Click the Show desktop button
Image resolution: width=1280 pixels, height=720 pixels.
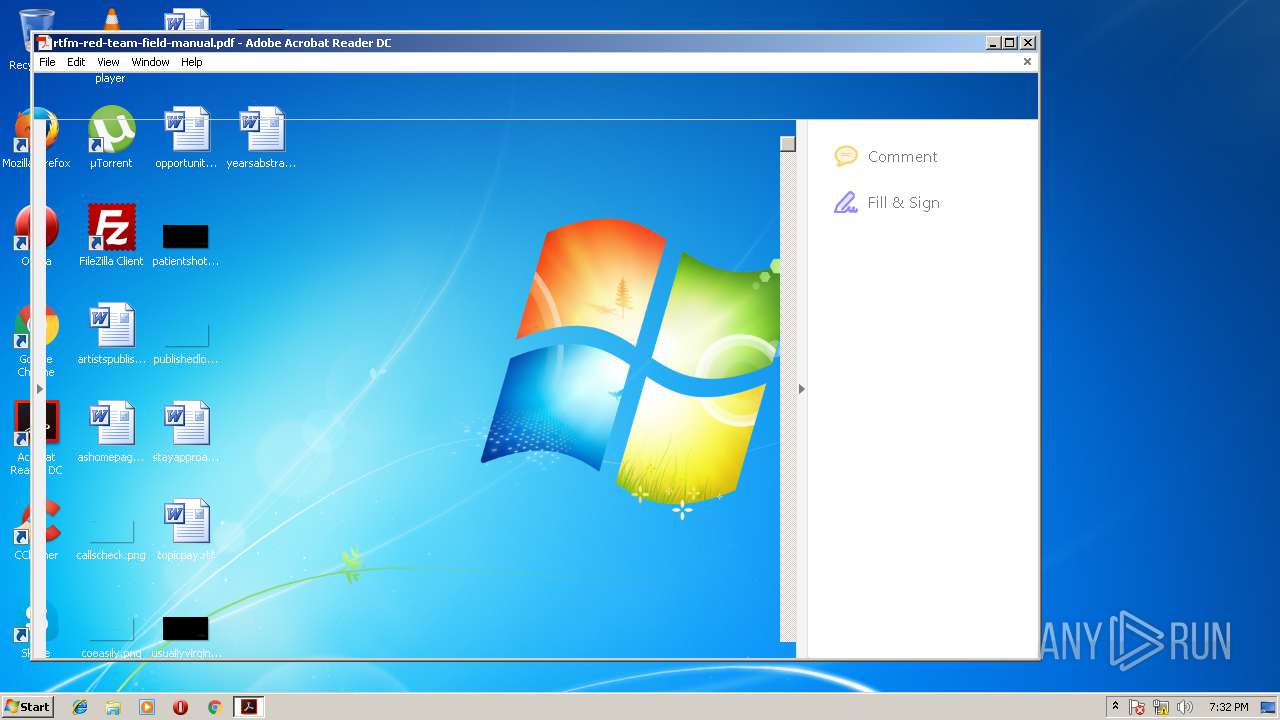tap(1268, 707)
